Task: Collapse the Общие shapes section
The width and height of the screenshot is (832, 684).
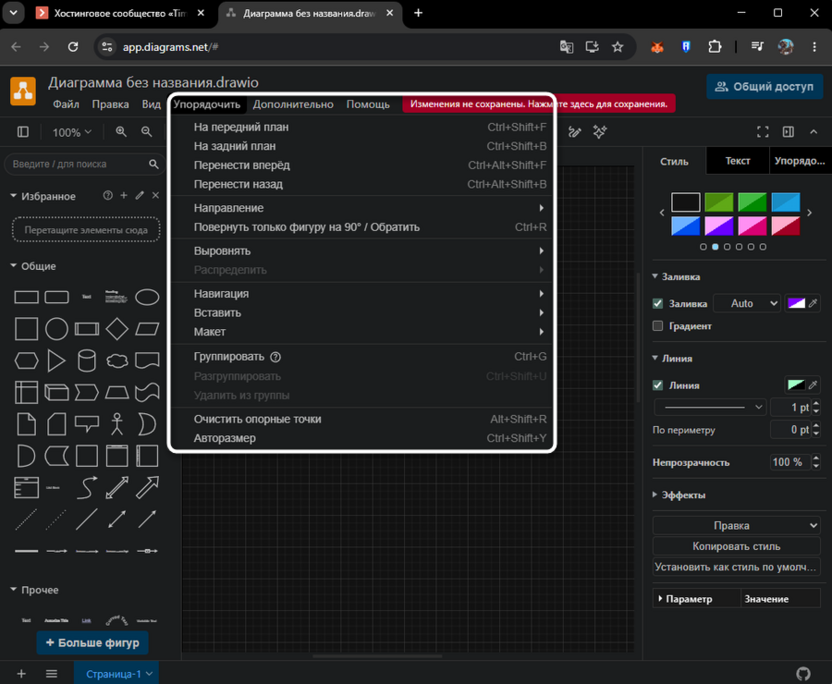Action: pyautogui.click(x=33, y=266)
